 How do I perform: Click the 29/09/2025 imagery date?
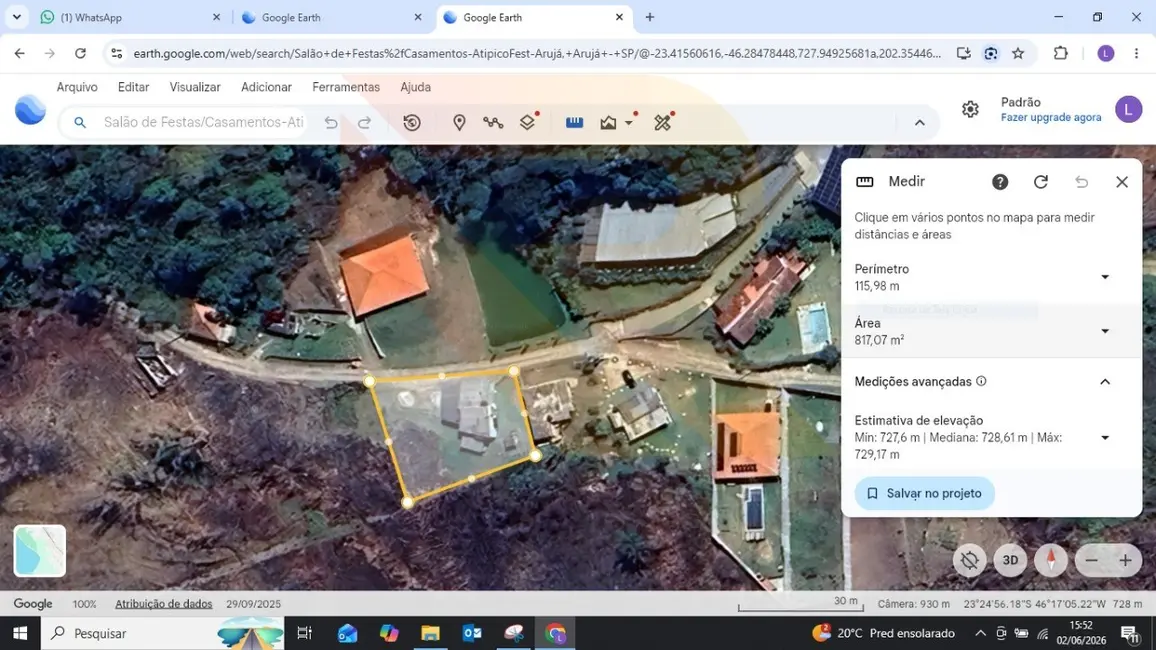click(x=254, y=604)
